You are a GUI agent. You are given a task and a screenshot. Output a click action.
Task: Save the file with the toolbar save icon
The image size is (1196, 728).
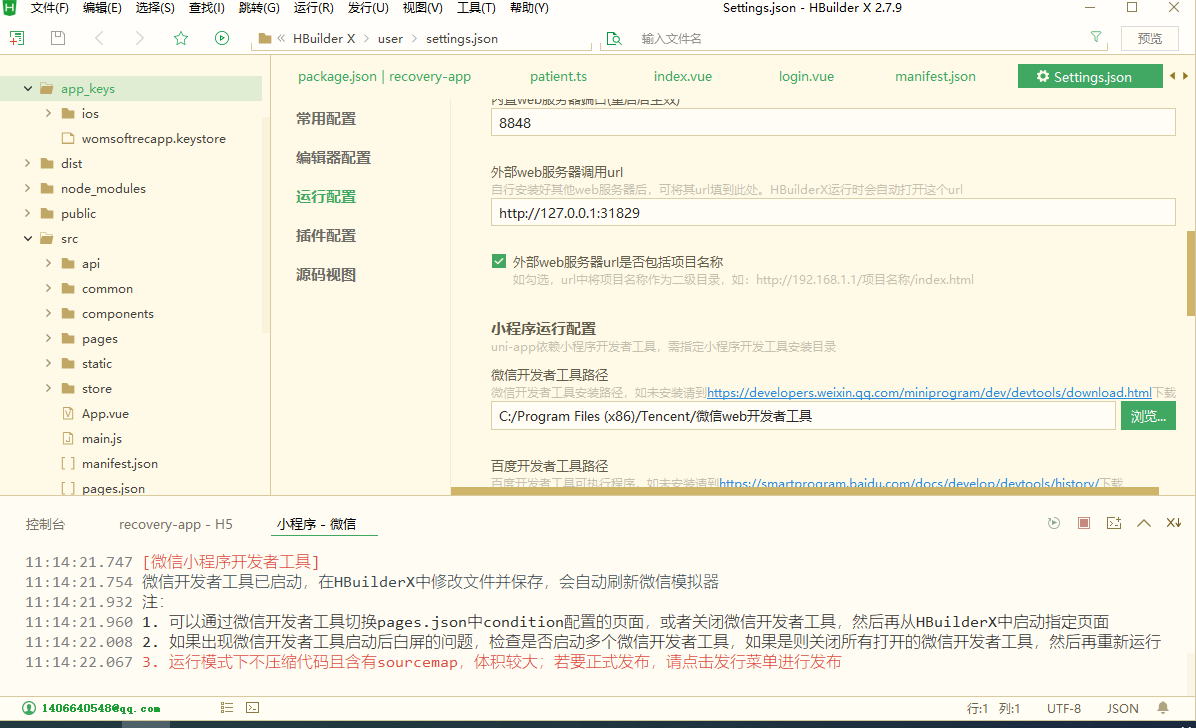pos(57,38)
